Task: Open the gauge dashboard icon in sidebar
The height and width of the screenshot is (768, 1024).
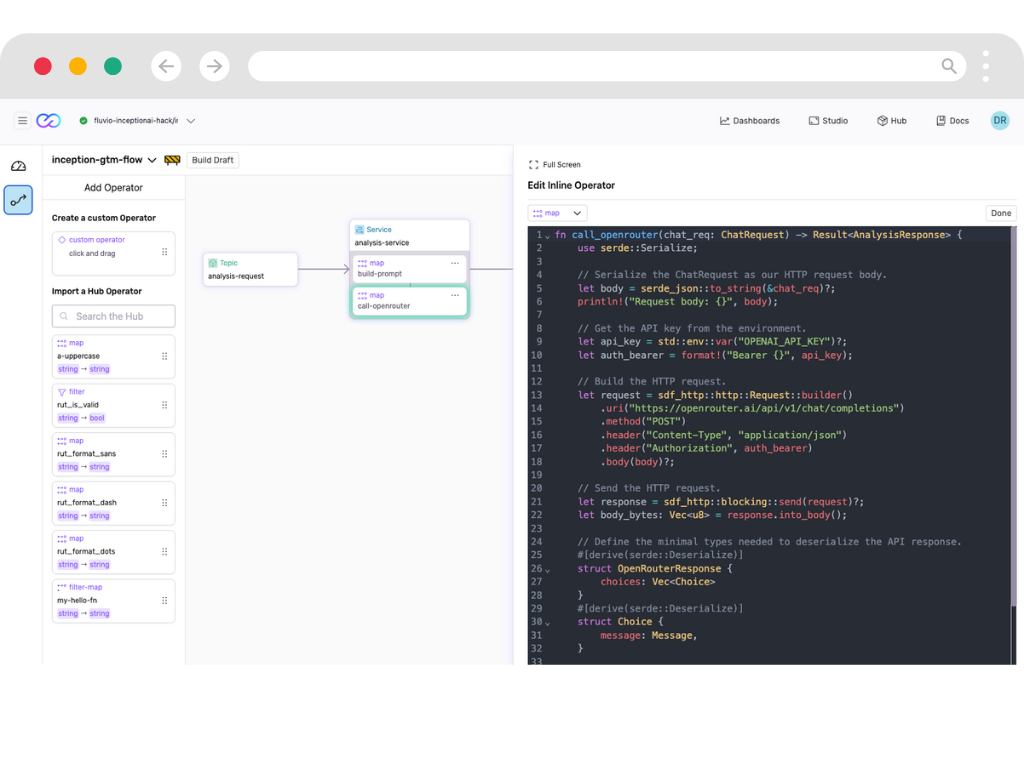Action: pos(18,166)
